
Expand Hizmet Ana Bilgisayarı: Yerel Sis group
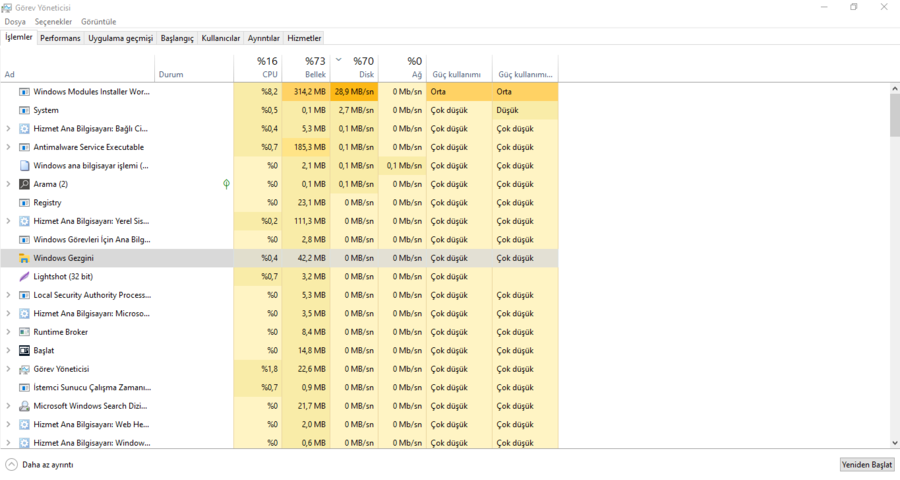[8, 221]
